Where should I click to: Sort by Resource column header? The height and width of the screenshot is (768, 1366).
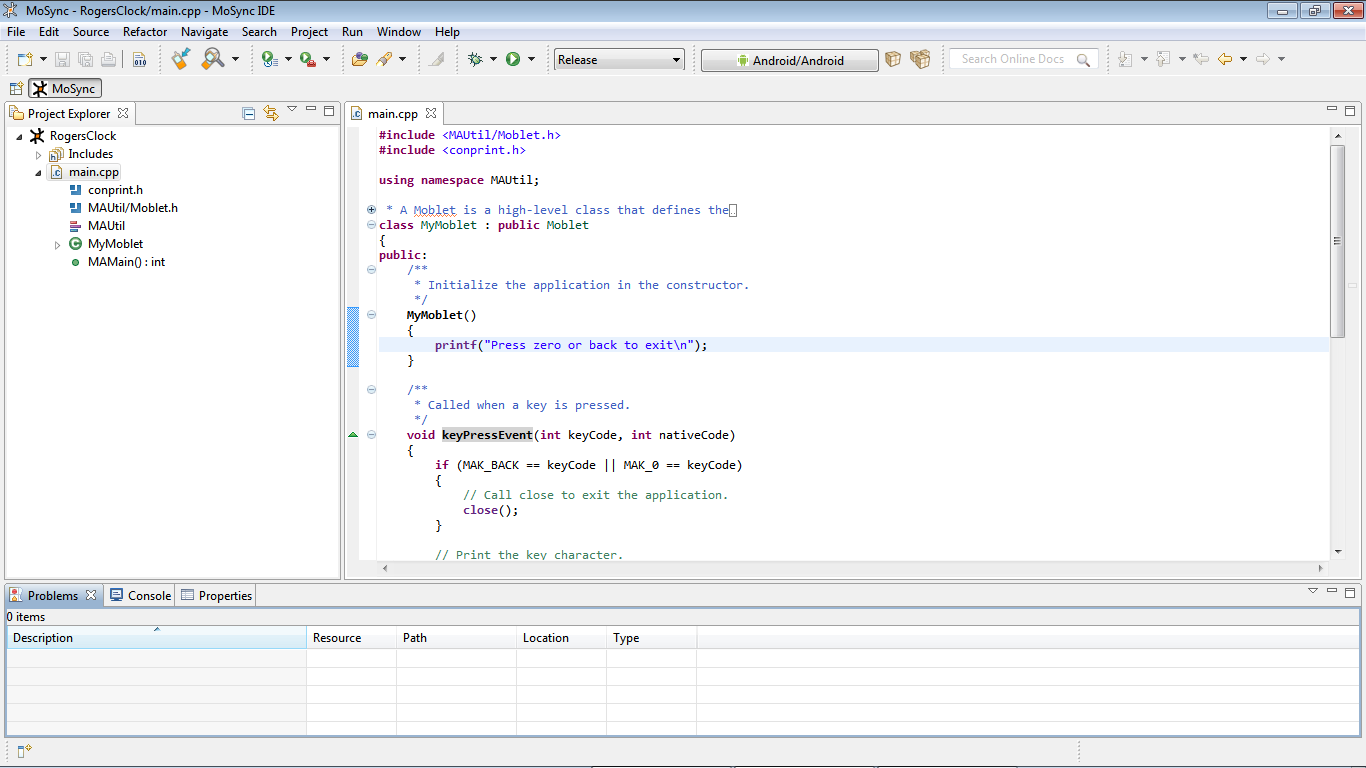351,638
